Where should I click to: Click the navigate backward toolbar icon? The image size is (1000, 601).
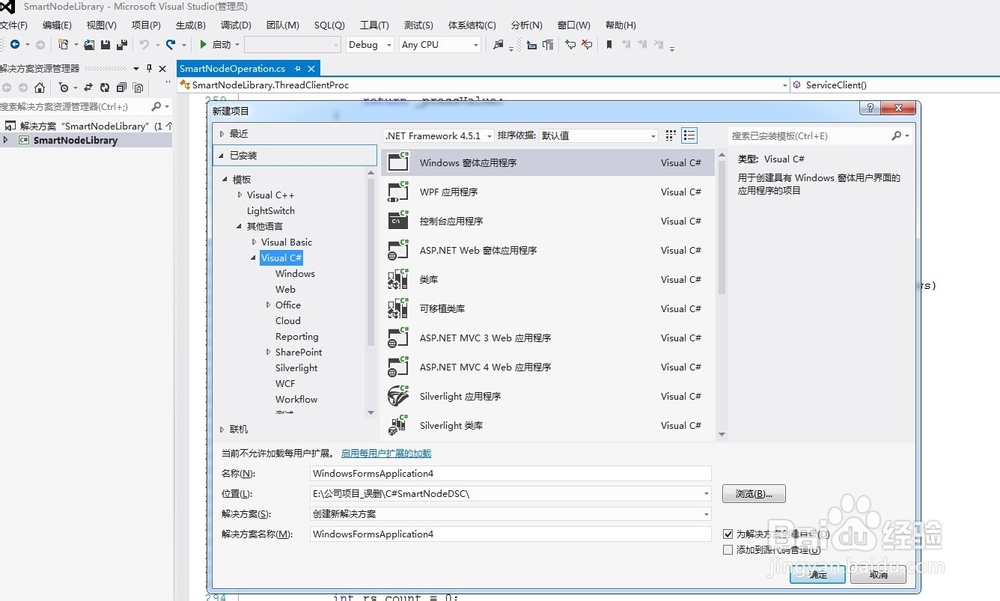pos(15,45)
